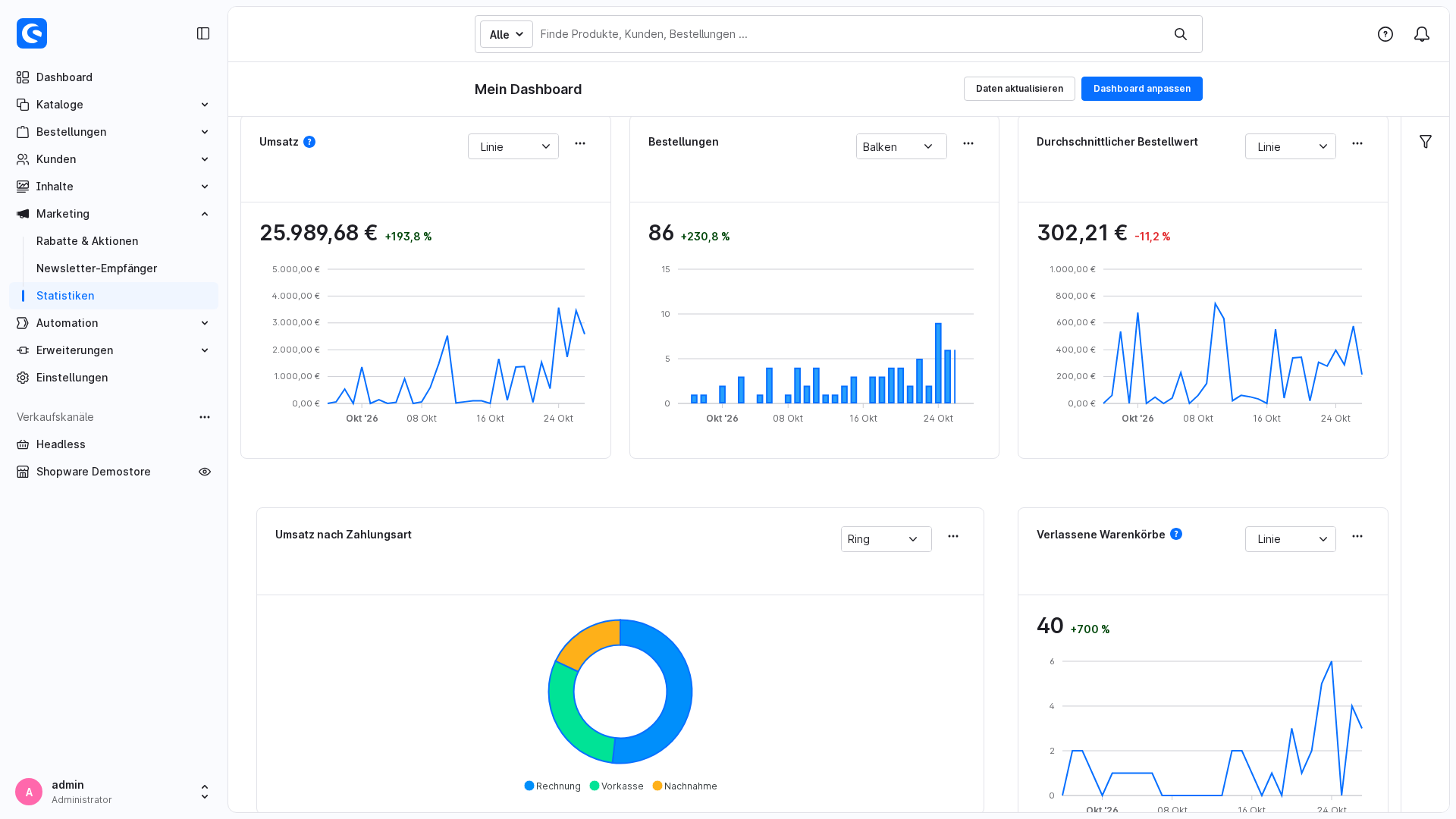Image resolution: width=1456 pixels, height=819 pixels.
Task: Open admin user menu switcher arrows
Action: 205,792
